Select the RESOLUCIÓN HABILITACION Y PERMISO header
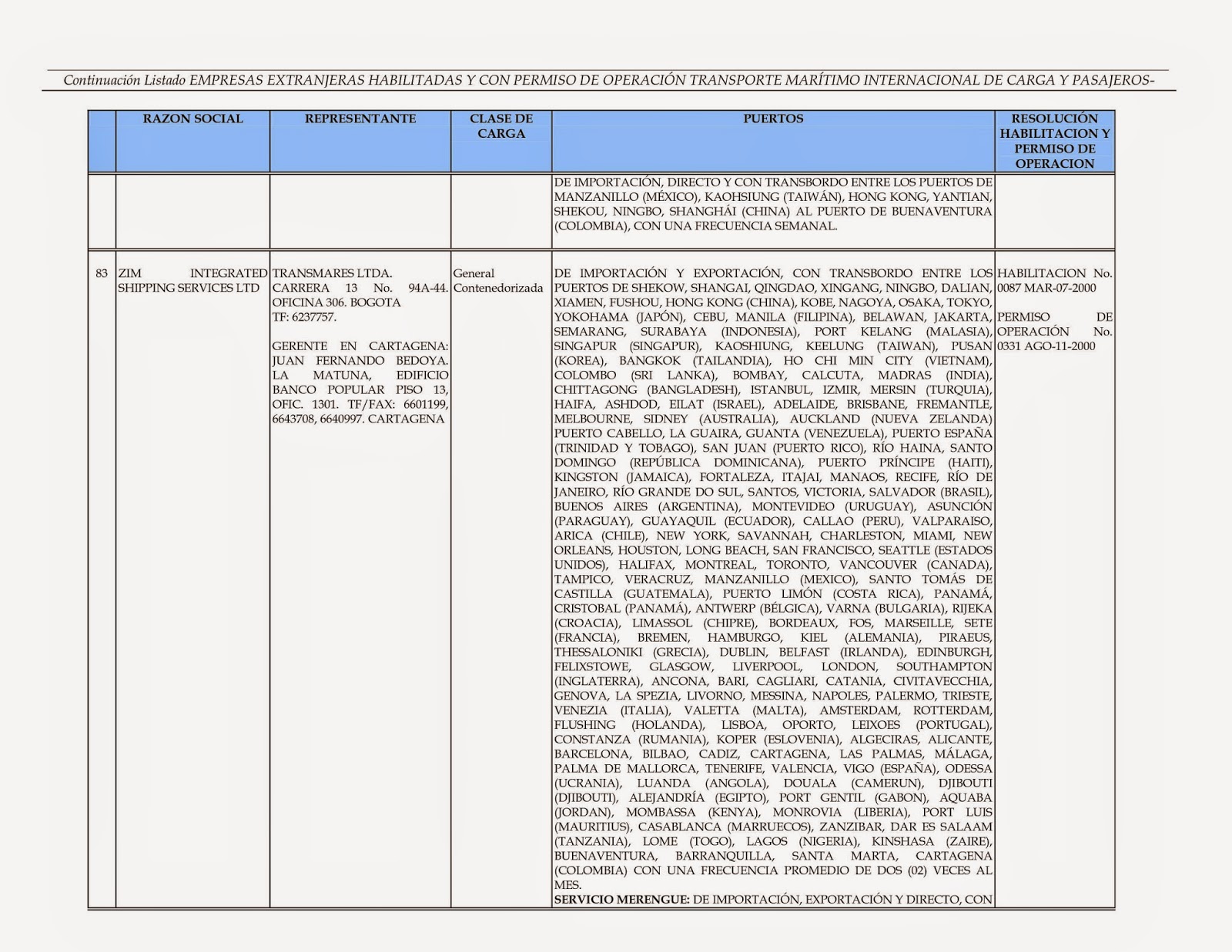Viewport: 1232px width, 952px height. click(x=1055, y=142)
